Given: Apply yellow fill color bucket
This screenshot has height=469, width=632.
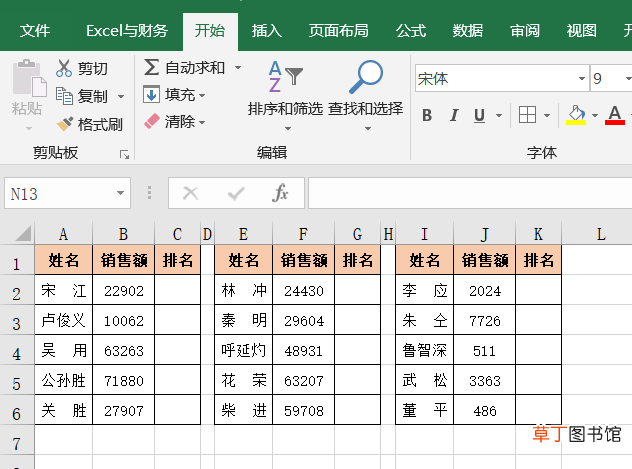Looking at the screenshot, I should click(x=576, y=115).
